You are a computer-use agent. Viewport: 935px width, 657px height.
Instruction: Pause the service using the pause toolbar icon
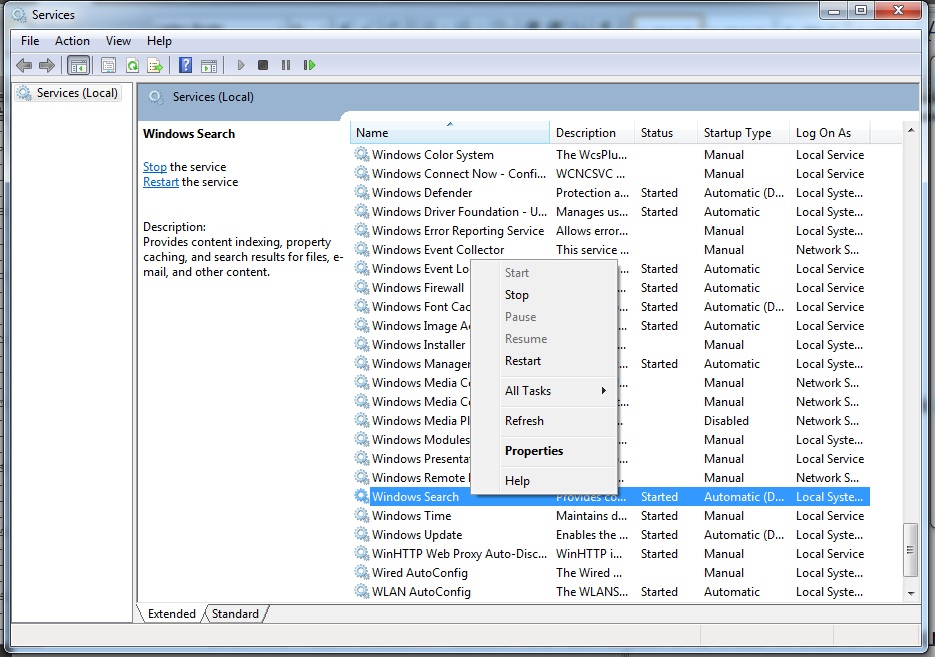tap(285, 64)
